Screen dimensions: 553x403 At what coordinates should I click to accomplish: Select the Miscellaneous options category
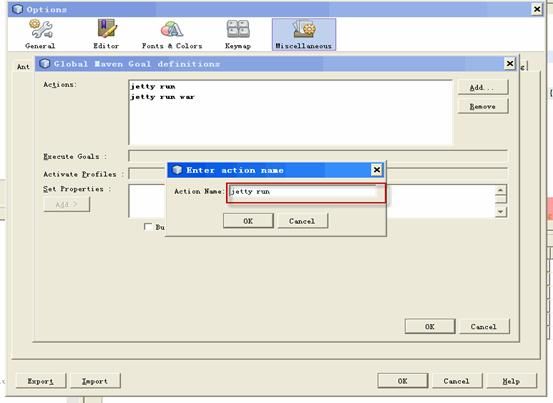tap(304, 35)
